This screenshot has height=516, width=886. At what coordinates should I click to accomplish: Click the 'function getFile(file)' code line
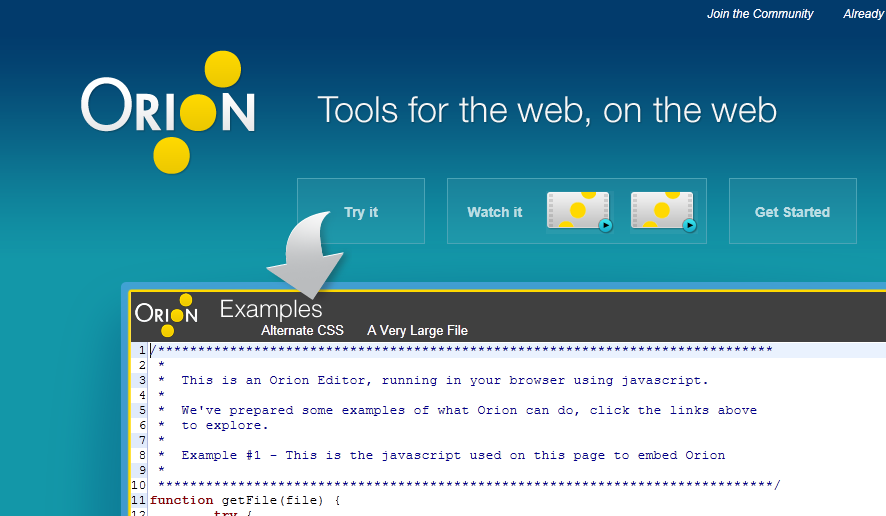pyautogui.click(x=245, y=500)
